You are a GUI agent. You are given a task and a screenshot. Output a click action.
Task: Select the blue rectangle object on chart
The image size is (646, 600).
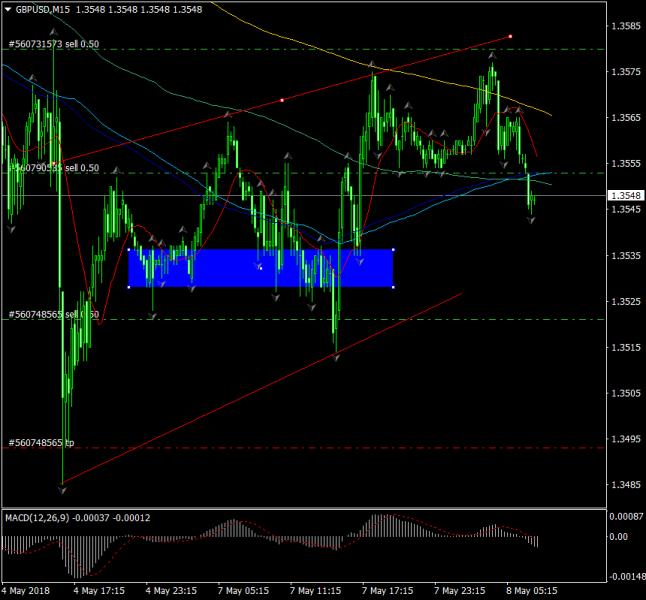[x=261, y=268]
